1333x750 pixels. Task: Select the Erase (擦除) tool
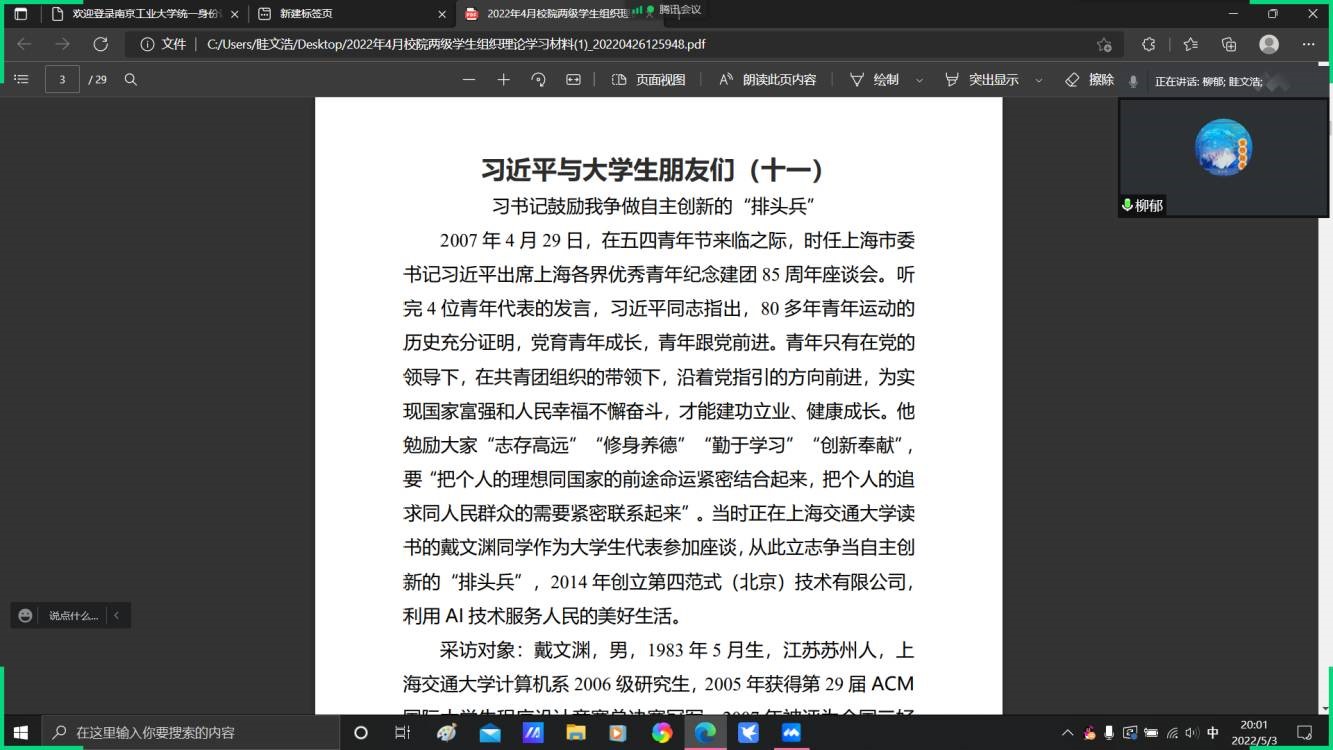click(1089, 80)
